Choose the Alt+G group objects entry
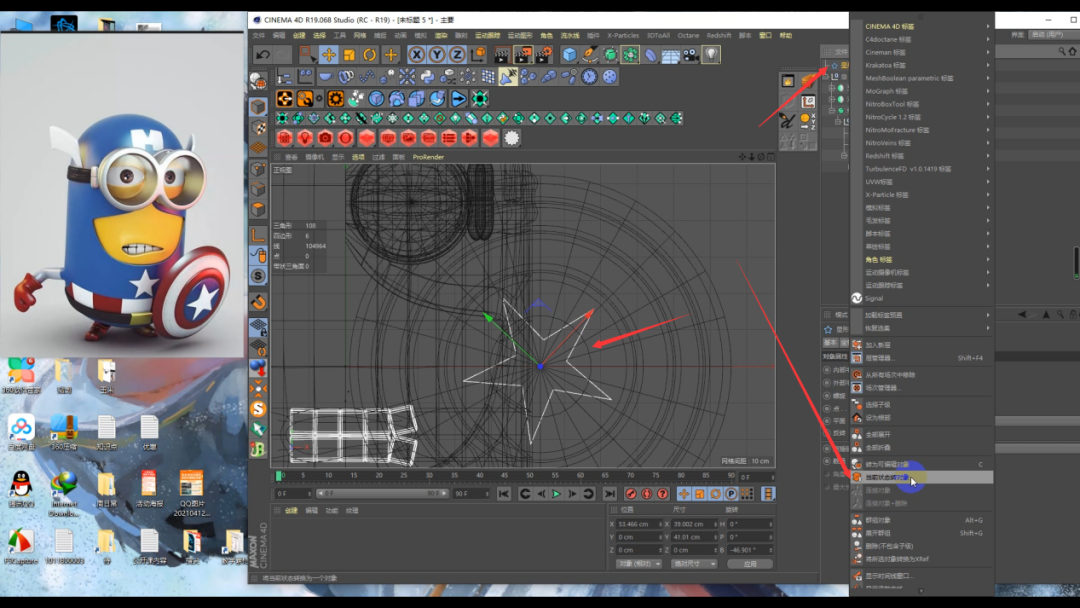This screenshot has height=608, width=1080. click(x=922, y=520)
